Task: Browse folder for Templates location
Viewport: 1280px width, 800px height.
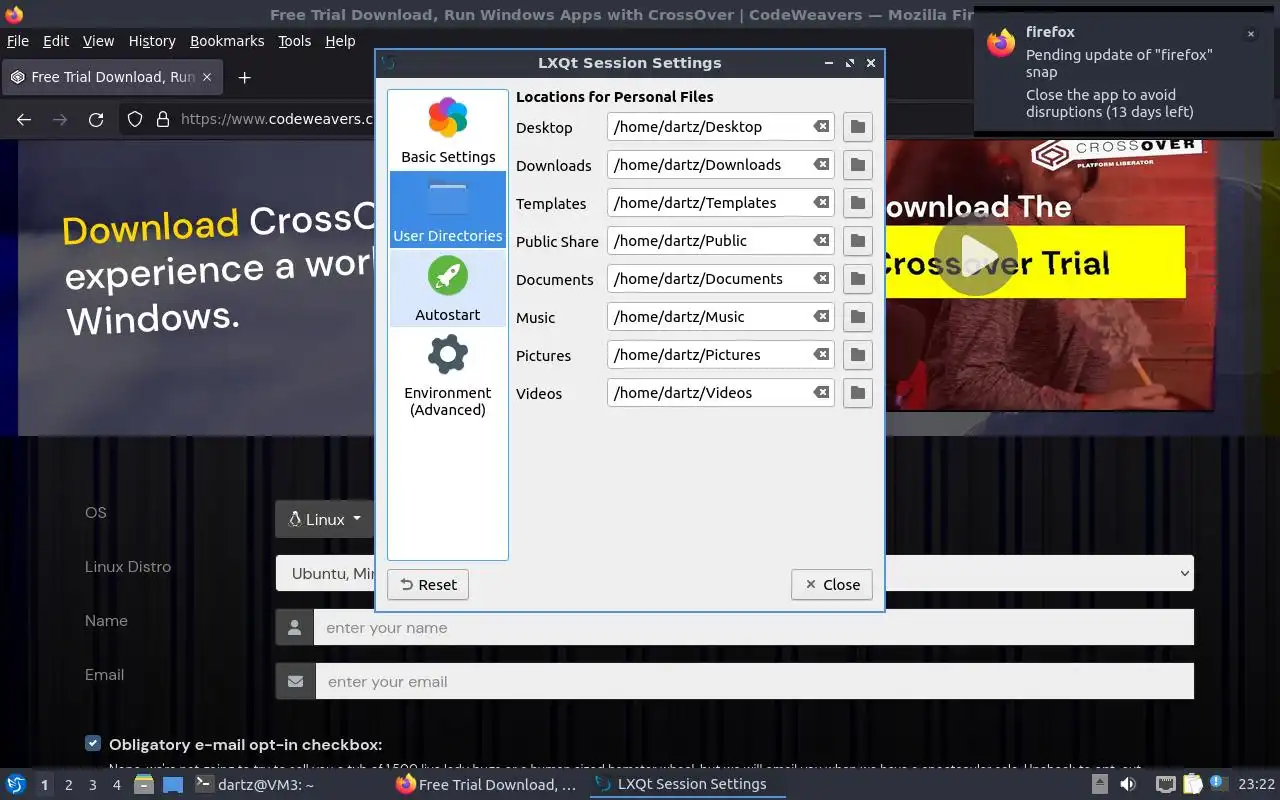Action: click(857, 203)
